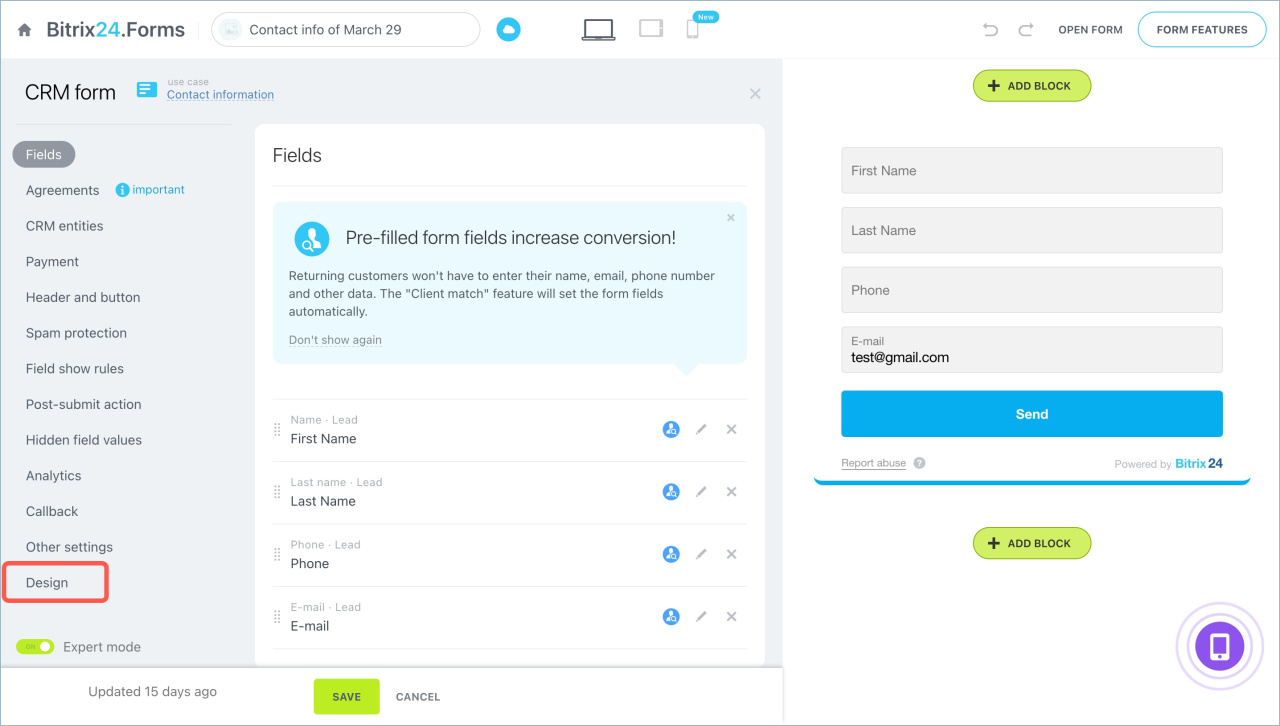Launch the purple phone preview widget
The width and height of the screenshot is (1280, 726).
tap(1219, 646)
